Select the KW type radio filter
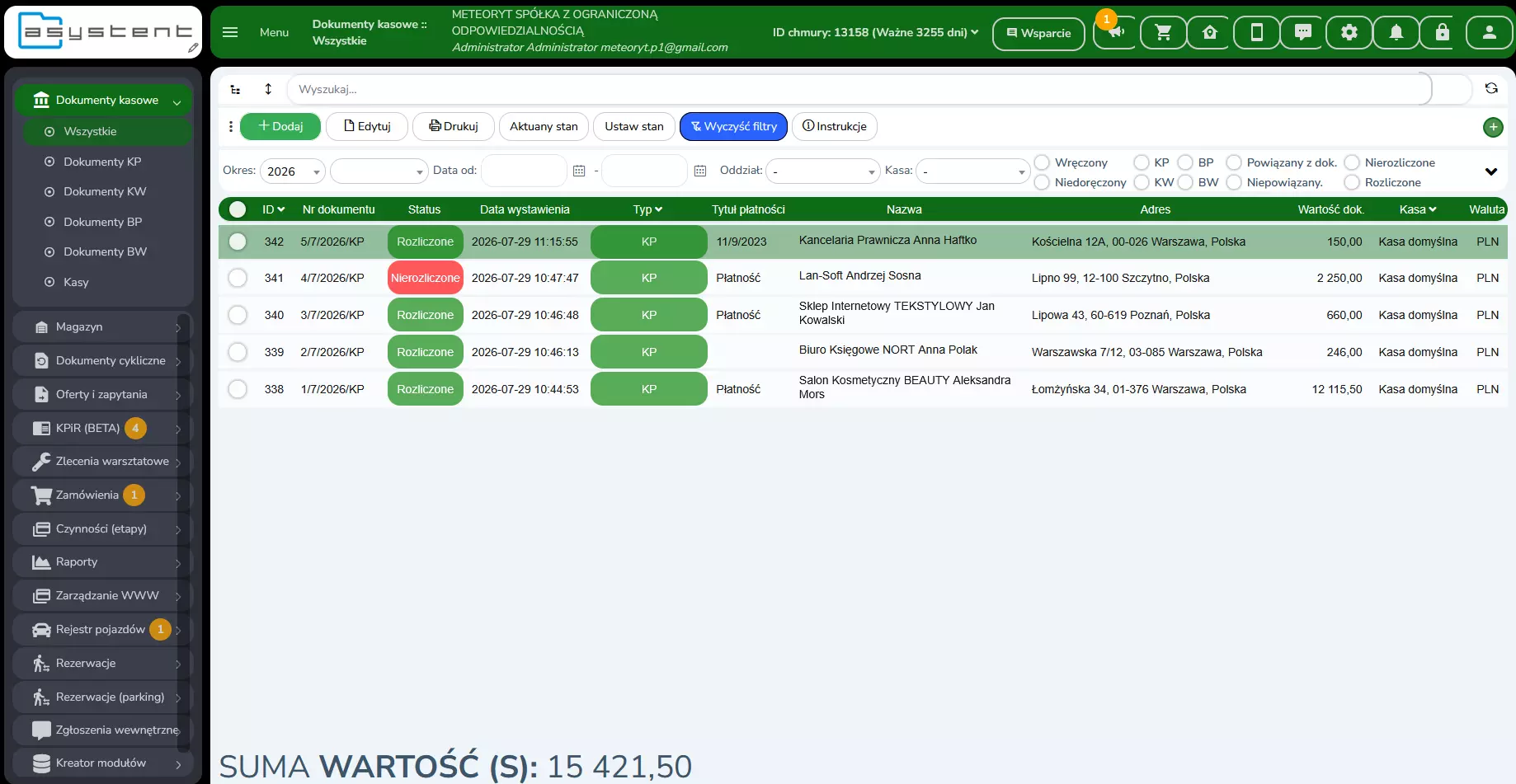This screenshot has width=1516, height=784. [1142, 182]
